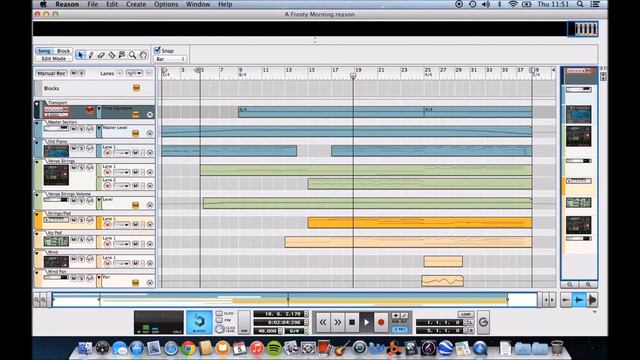Open the Options menu
The height and width of the screenshot is (360, 640).
pyautogui.click(x=166, y=4)
